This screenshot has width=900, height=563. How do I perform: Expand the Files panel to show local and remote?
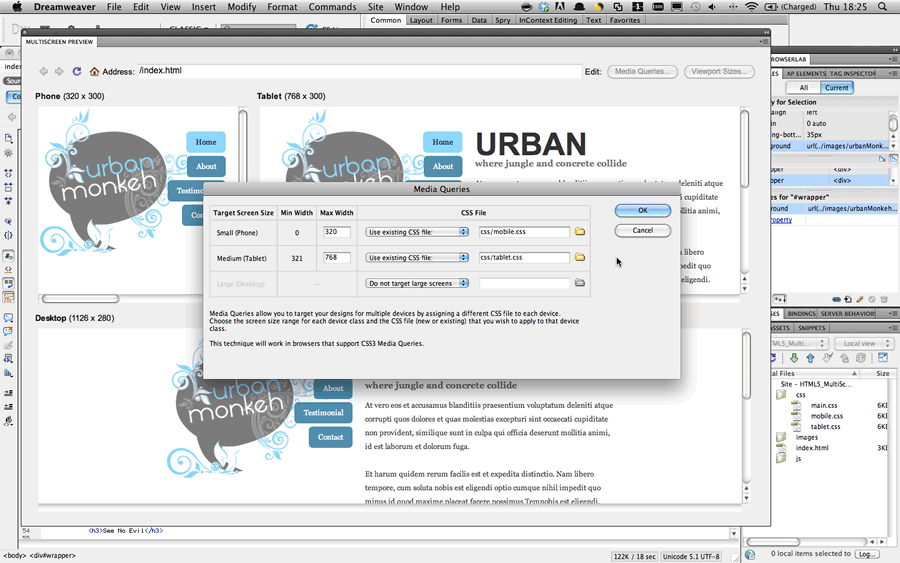click(883, 358)
